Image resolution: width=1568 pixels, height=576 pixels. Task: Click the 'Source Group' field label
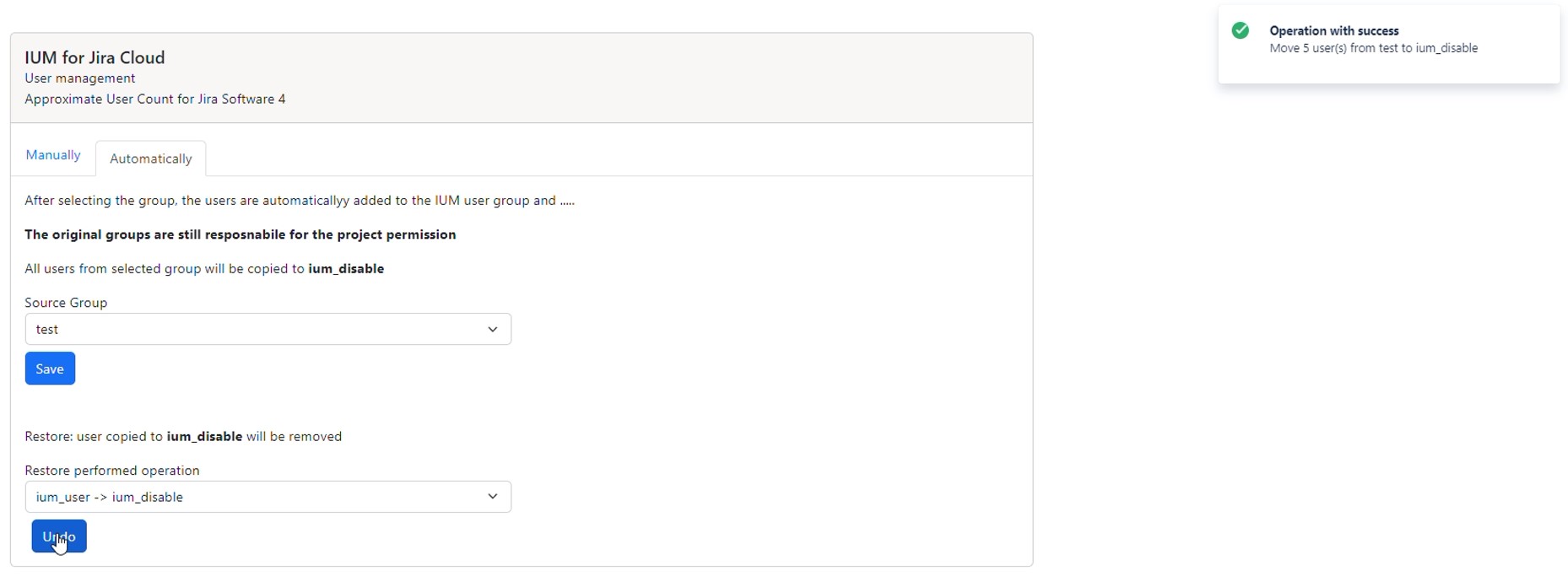pyautogui.click(x=66, y=303)
